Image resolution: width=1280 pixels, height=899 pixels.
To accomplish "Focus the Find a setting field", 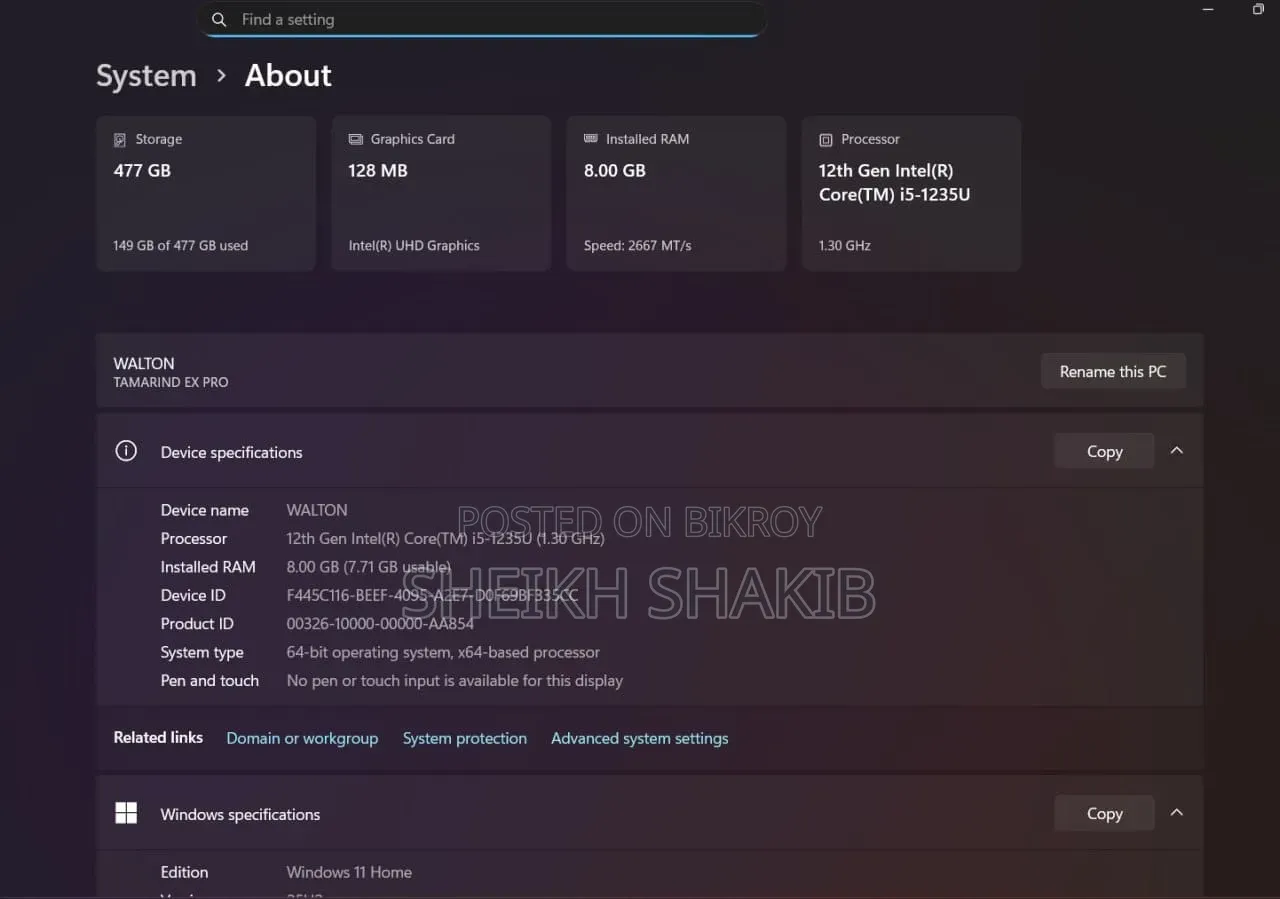I will pyautogui.click(x=482, y=19).
